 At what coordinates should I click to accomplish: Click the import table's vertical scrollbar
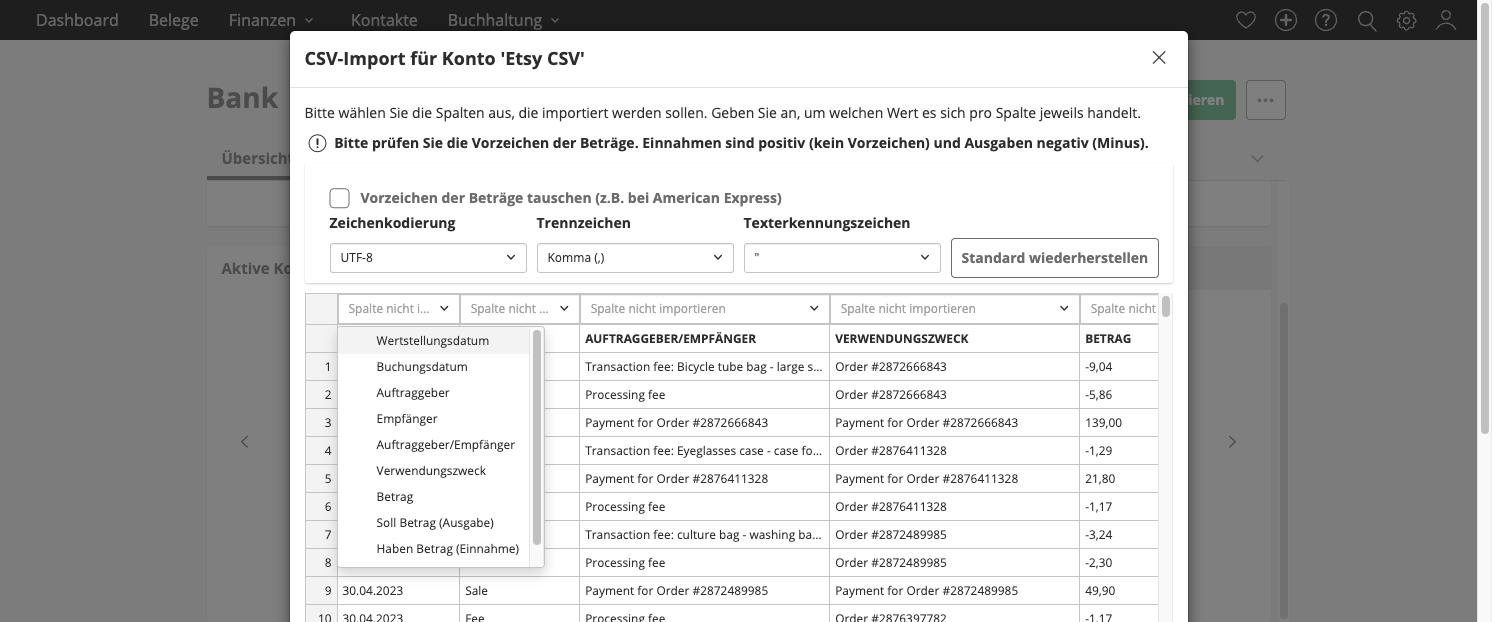click(1166, 306)
